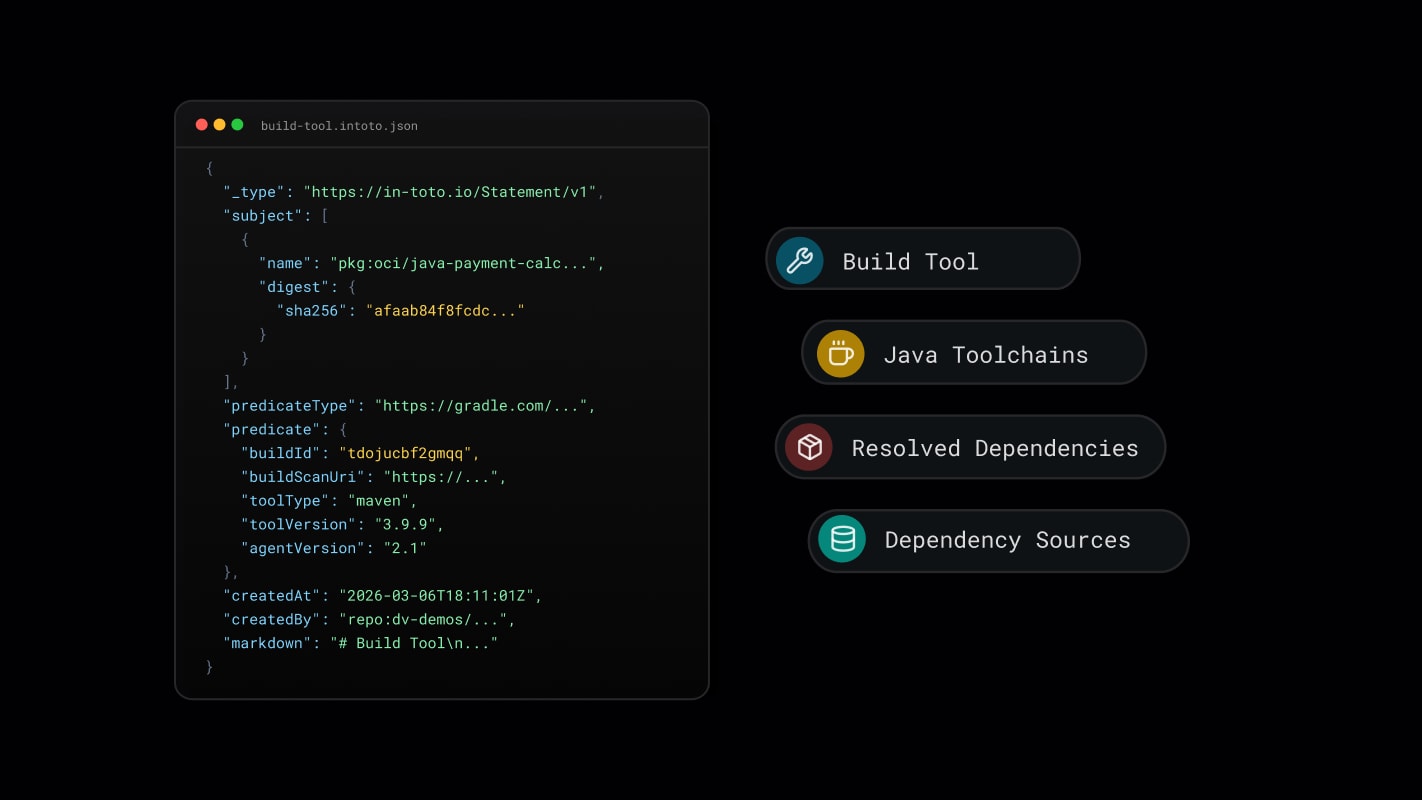Screen dimensions: 1422x800
Task: Click the "toolType" key
Action: coord(285,501)
